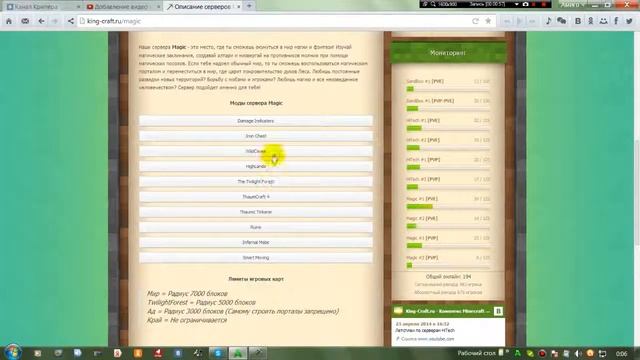Click the Рабочий стол taskbar toolbar
This screenshot has width=640, height=360.
click(476, 353)
